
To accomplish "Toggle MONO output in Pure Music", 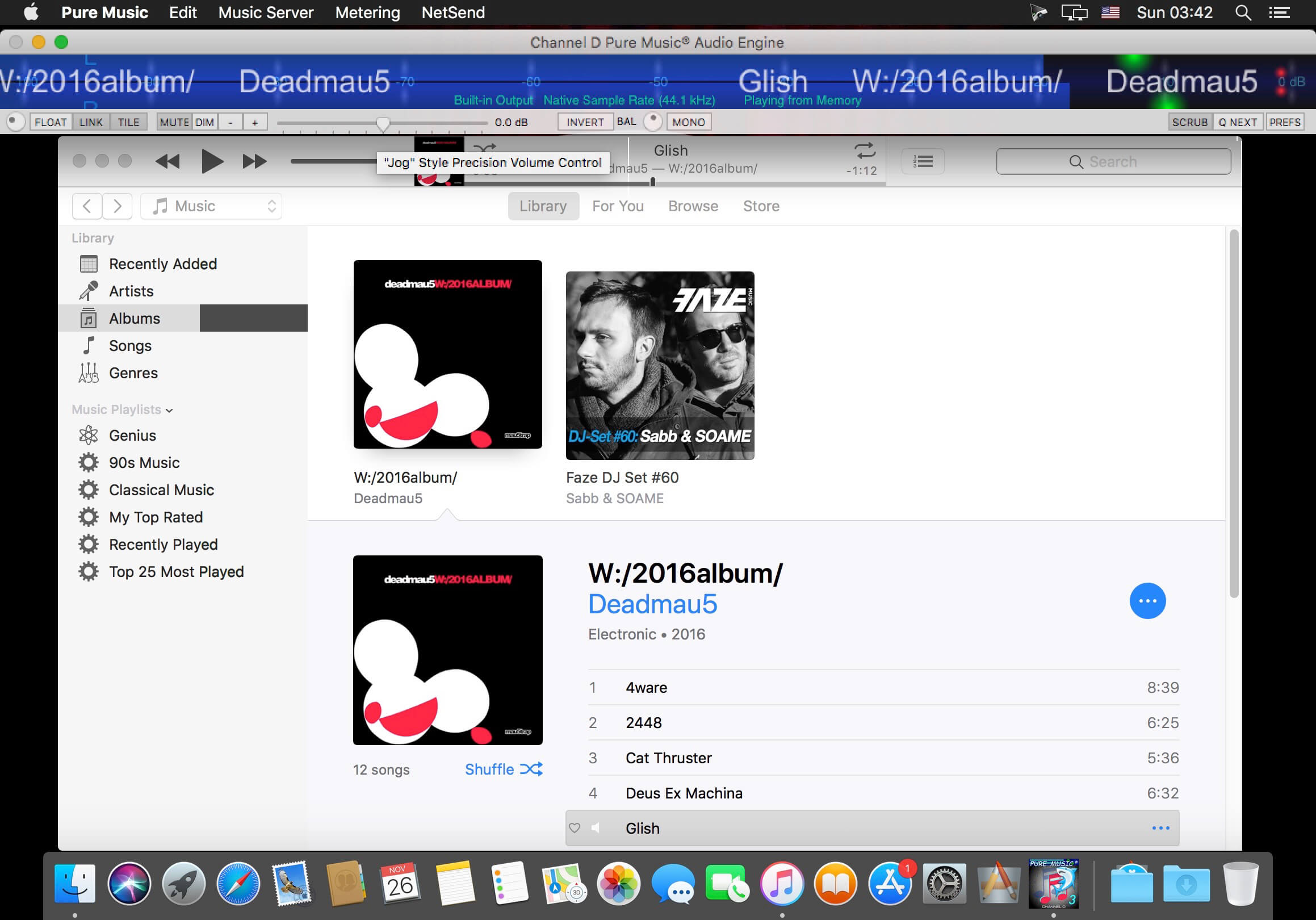I will click(689, 122).
